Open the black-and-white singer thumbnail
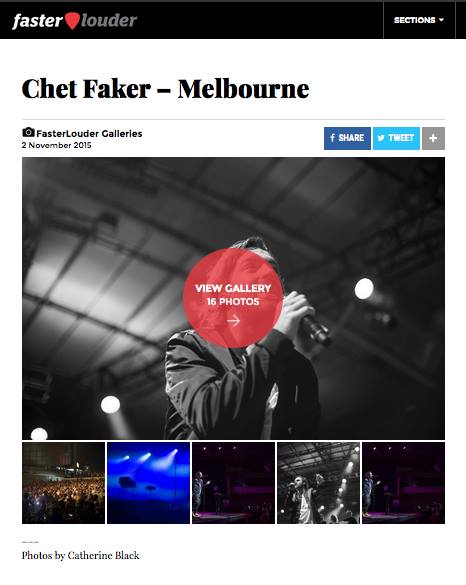Image resolution: width=466 pixels, height=585 pixels. click(x=319, y=483)
